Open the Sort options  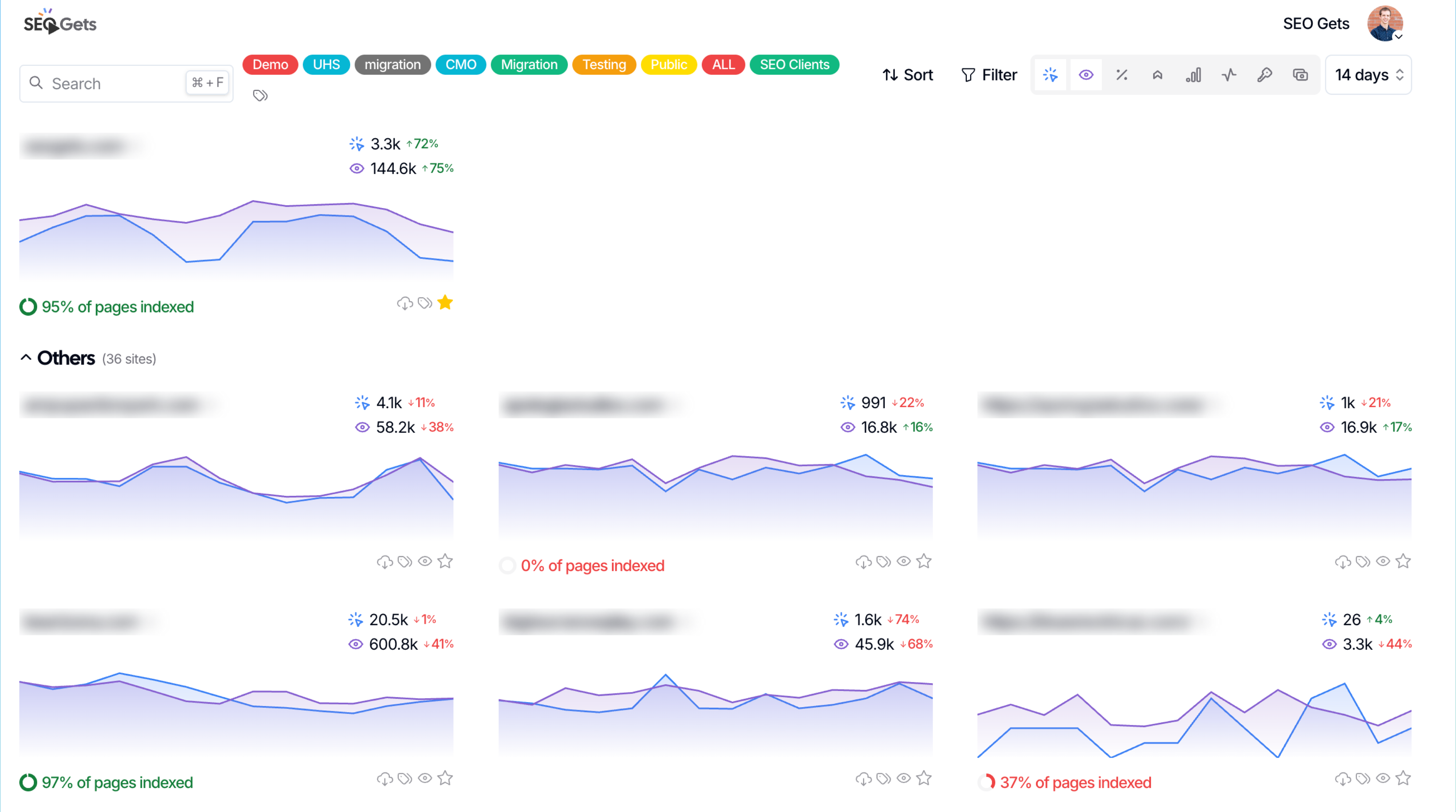pos(907,75)
